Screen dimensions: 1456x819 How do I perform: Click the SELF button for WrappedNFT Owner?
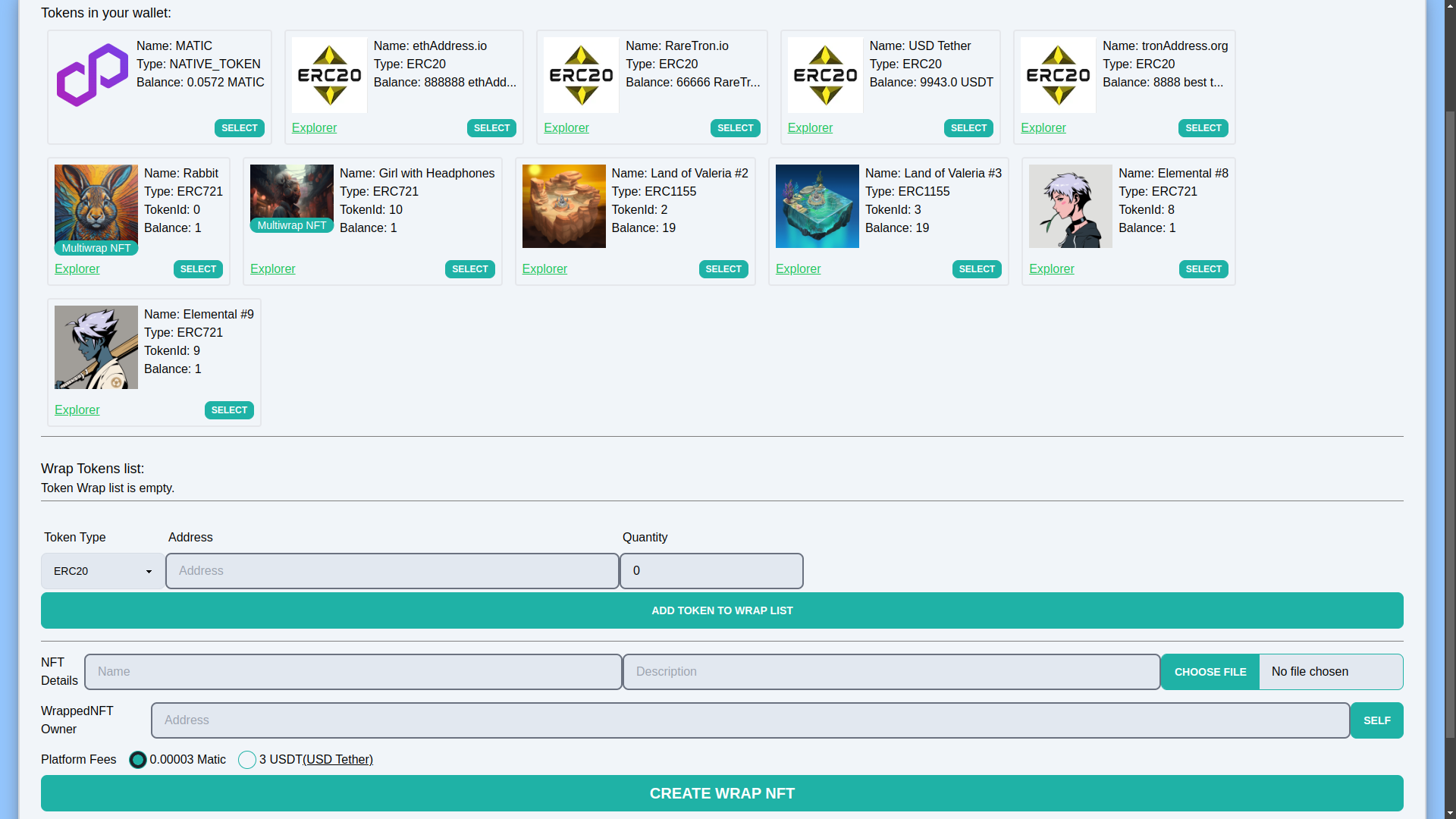point(1377,720)
